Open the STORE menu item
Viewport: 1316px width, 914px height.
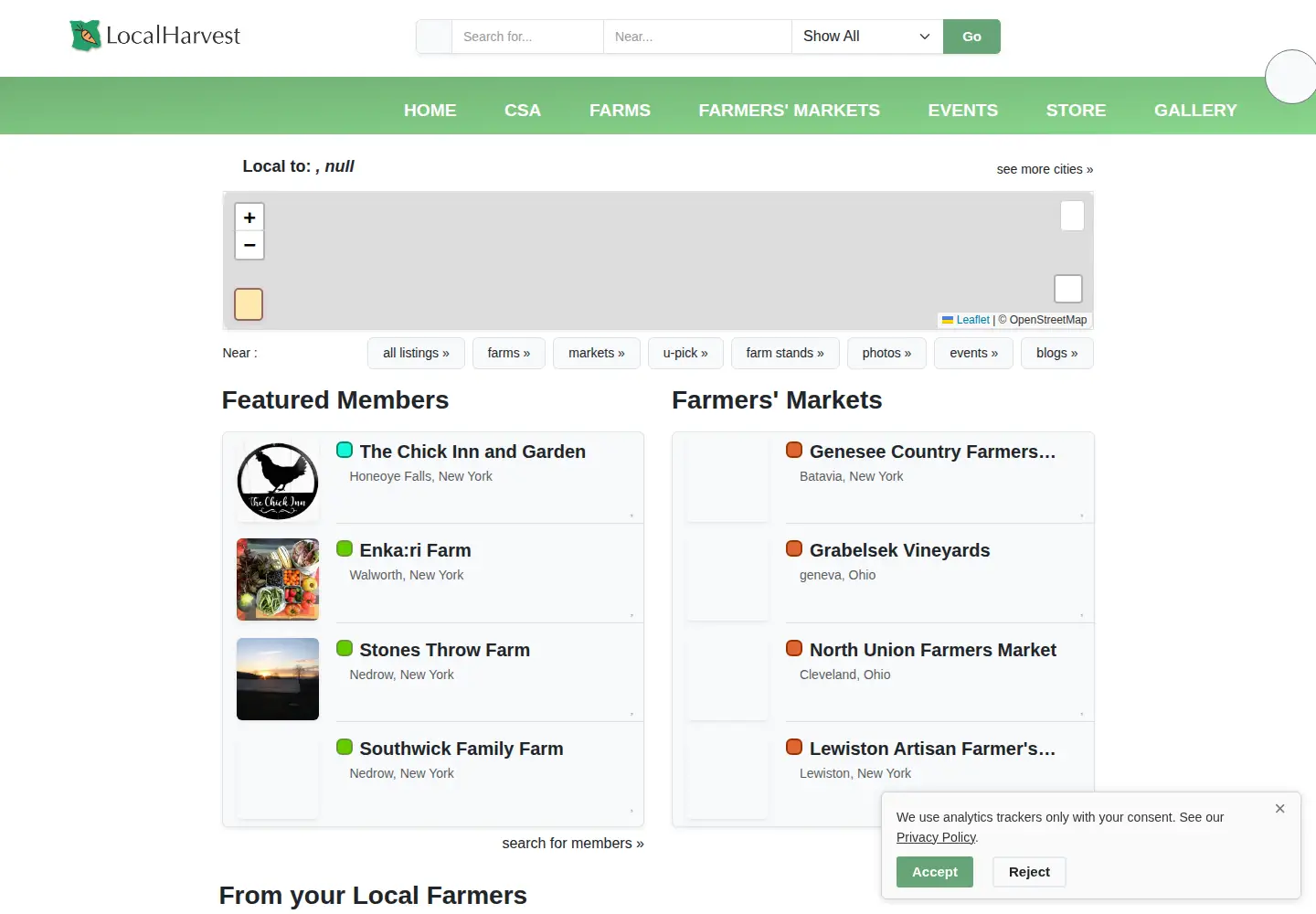[1076, 110]
